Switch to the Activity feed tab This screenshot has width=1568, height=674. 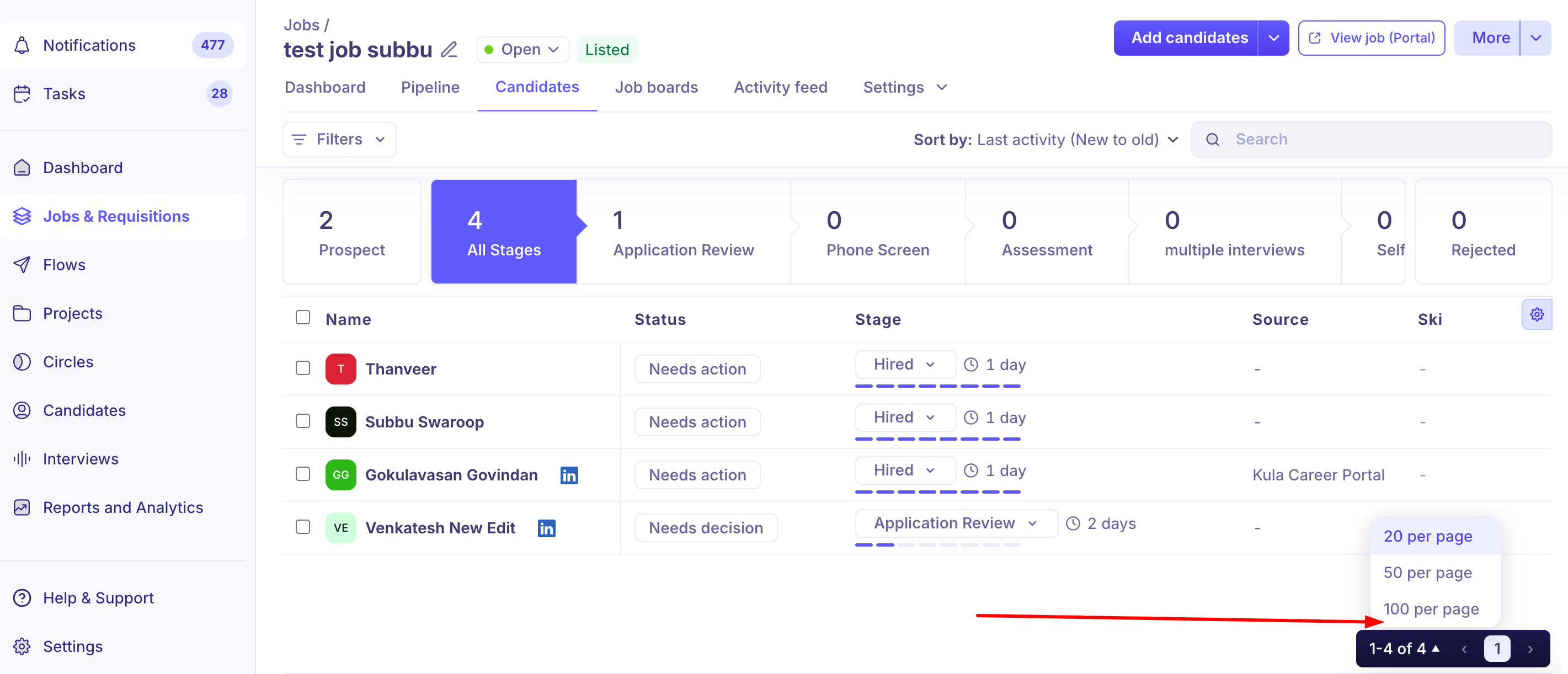780,88
